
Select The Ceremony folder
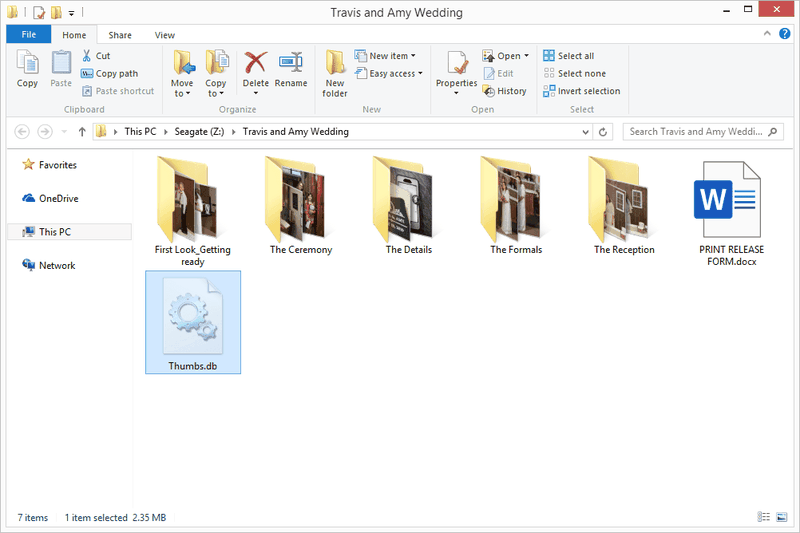pos(301,205)
